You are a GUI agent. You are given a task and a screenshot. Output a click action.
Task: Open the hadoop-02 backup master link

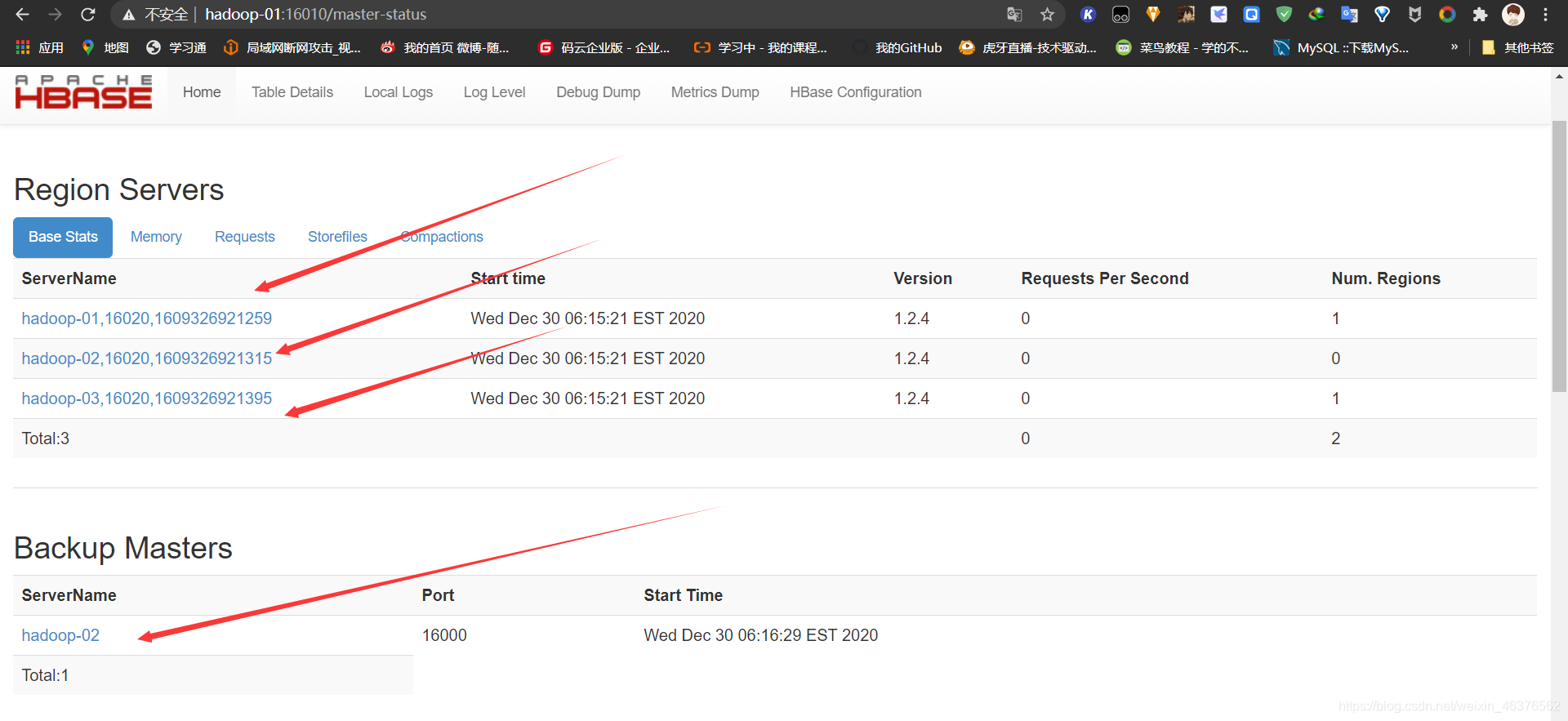(60, 635)
